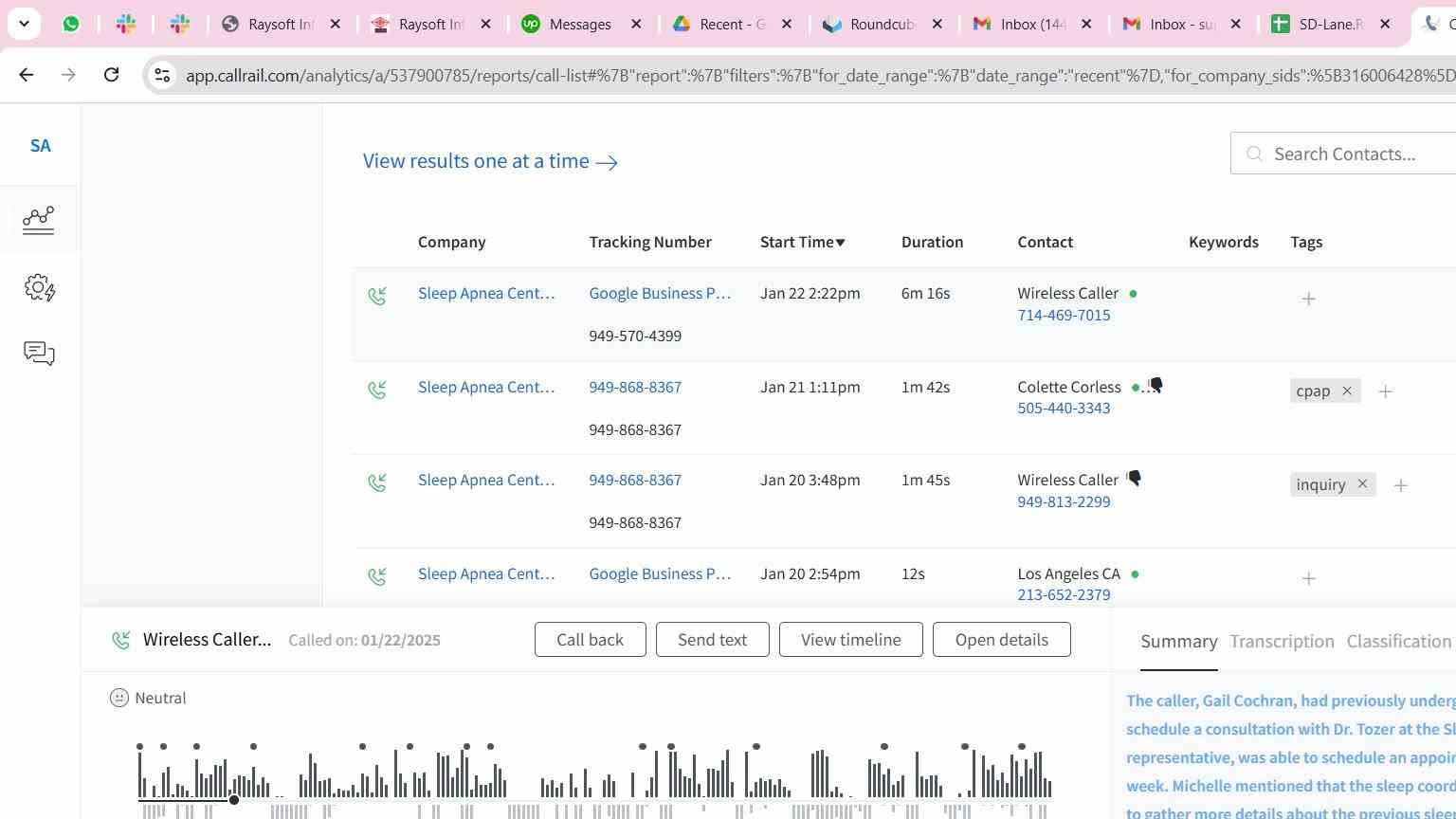Click the Tracking Number column header
The image size is (1456, 819).
point(650,242)
